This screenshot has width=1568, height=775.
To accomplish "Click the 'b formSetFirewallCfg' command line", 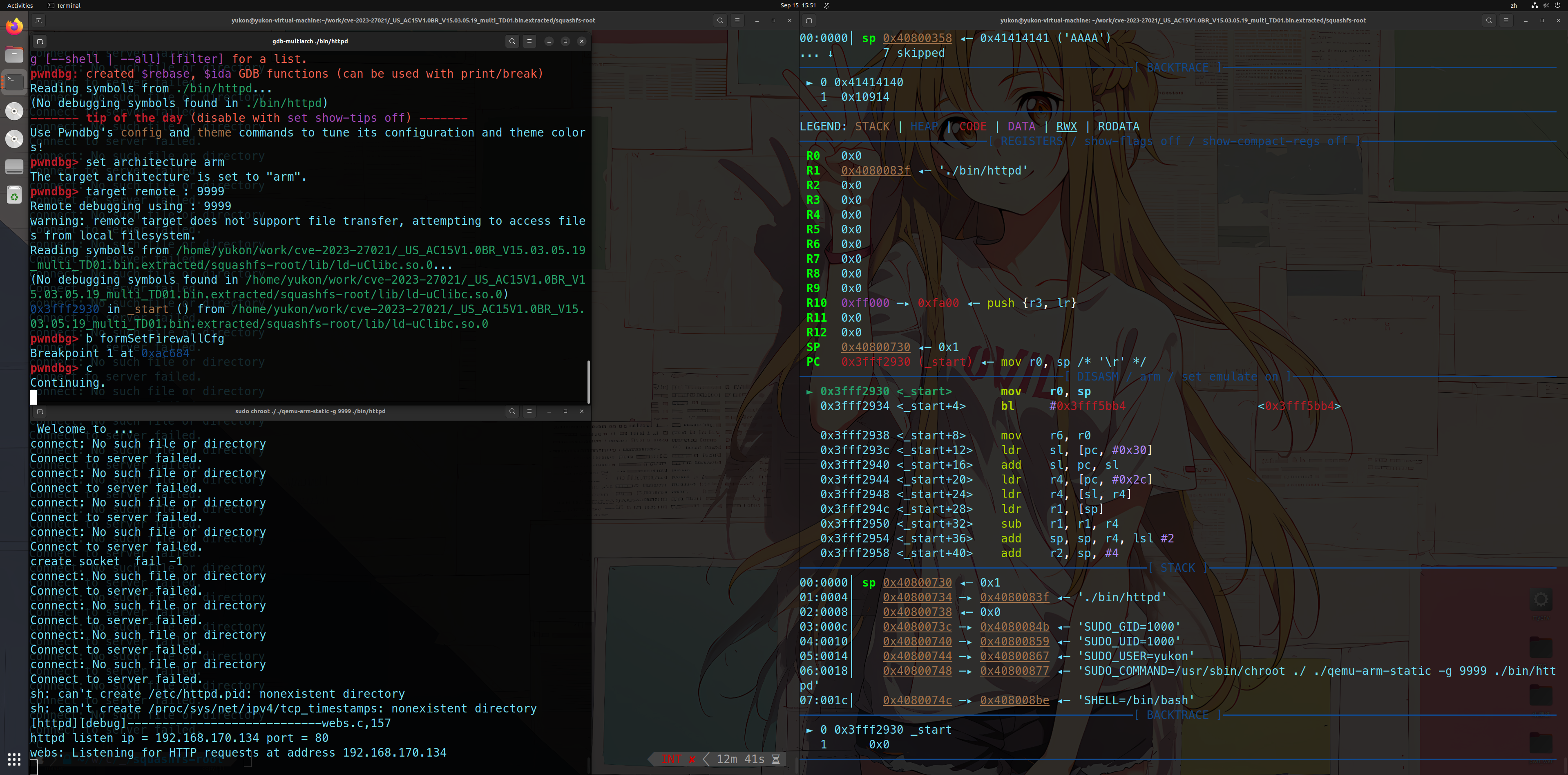I will (x=127, y=338).
